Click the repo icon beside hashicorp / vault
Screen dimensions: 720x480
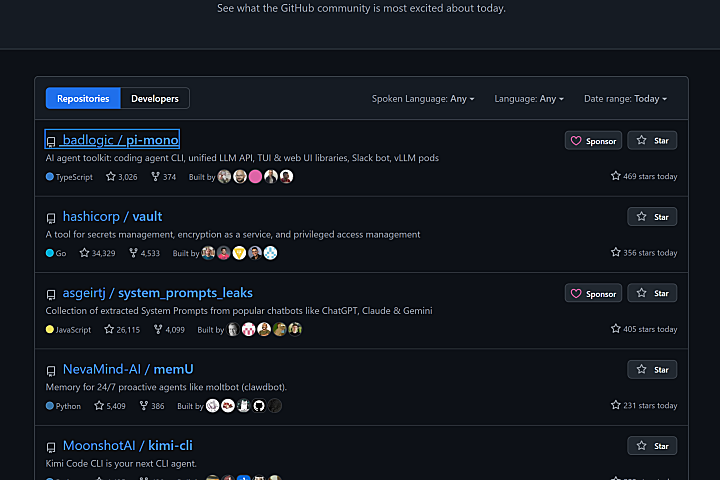(51, 218)
